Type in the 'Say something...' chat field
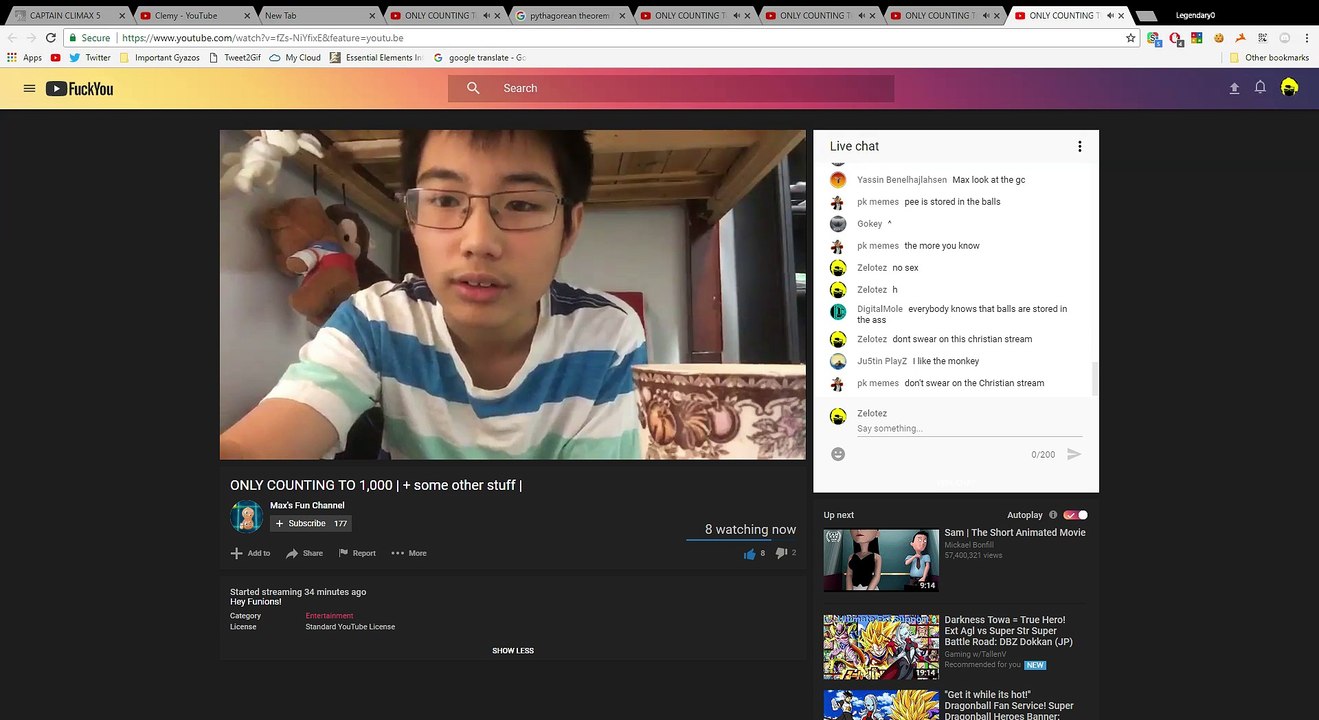This screenshot has width=1319, height=720. (x=969, y=429)
